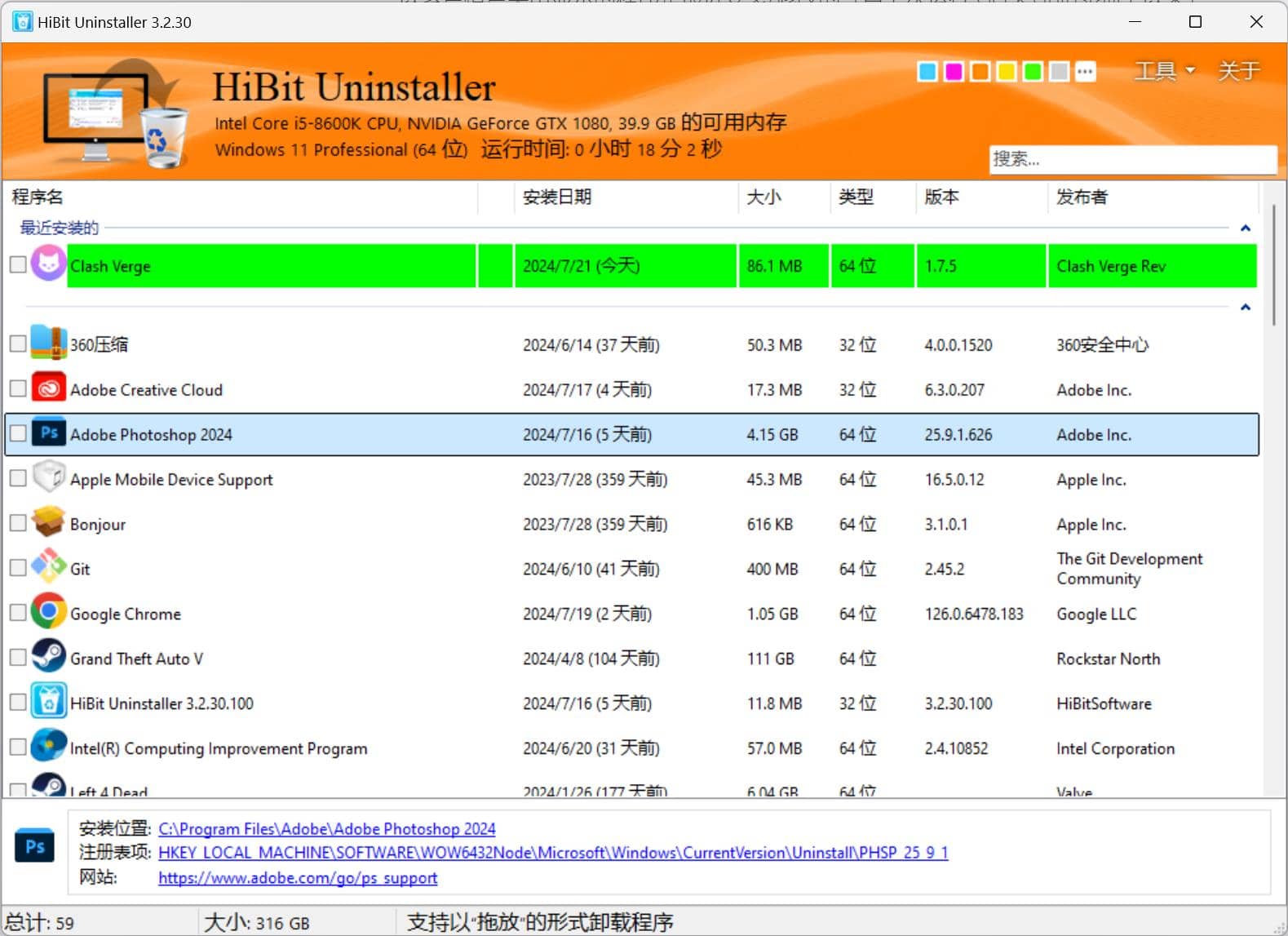Click the Intel Computing Improvement Program icon
Viewport: 1288px width, 936px height.
[48, 747]
